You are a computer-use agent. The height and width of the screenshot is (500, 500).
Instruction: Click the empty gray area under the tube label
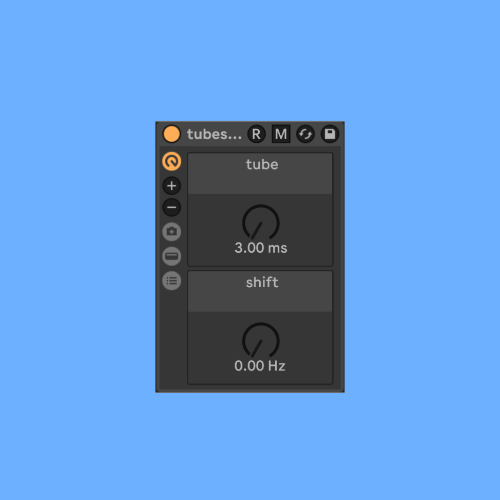click(x=260, y=183)
